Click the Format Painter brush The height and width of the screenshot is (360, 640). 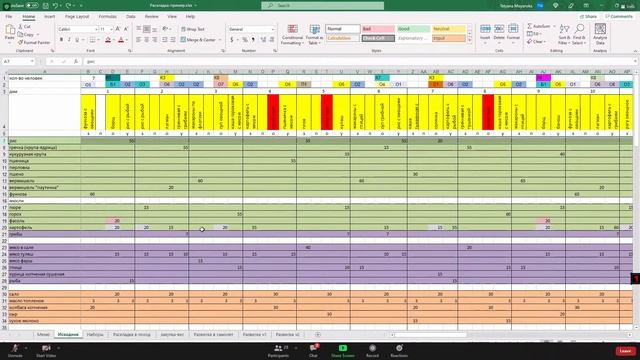pos(20,42)
